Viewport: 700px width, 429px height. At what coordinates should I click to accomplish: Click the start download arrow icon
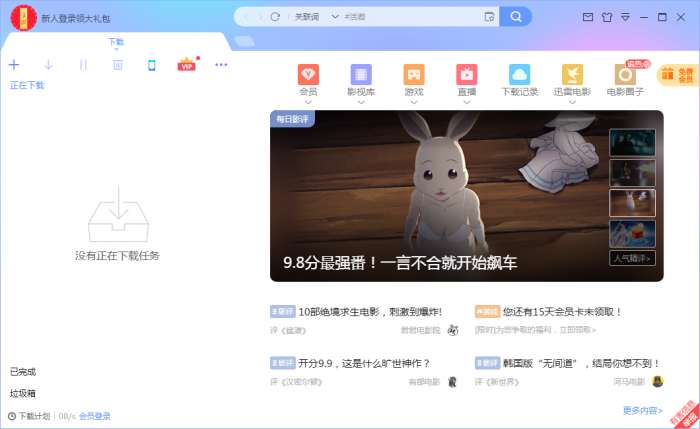(48, 65)
